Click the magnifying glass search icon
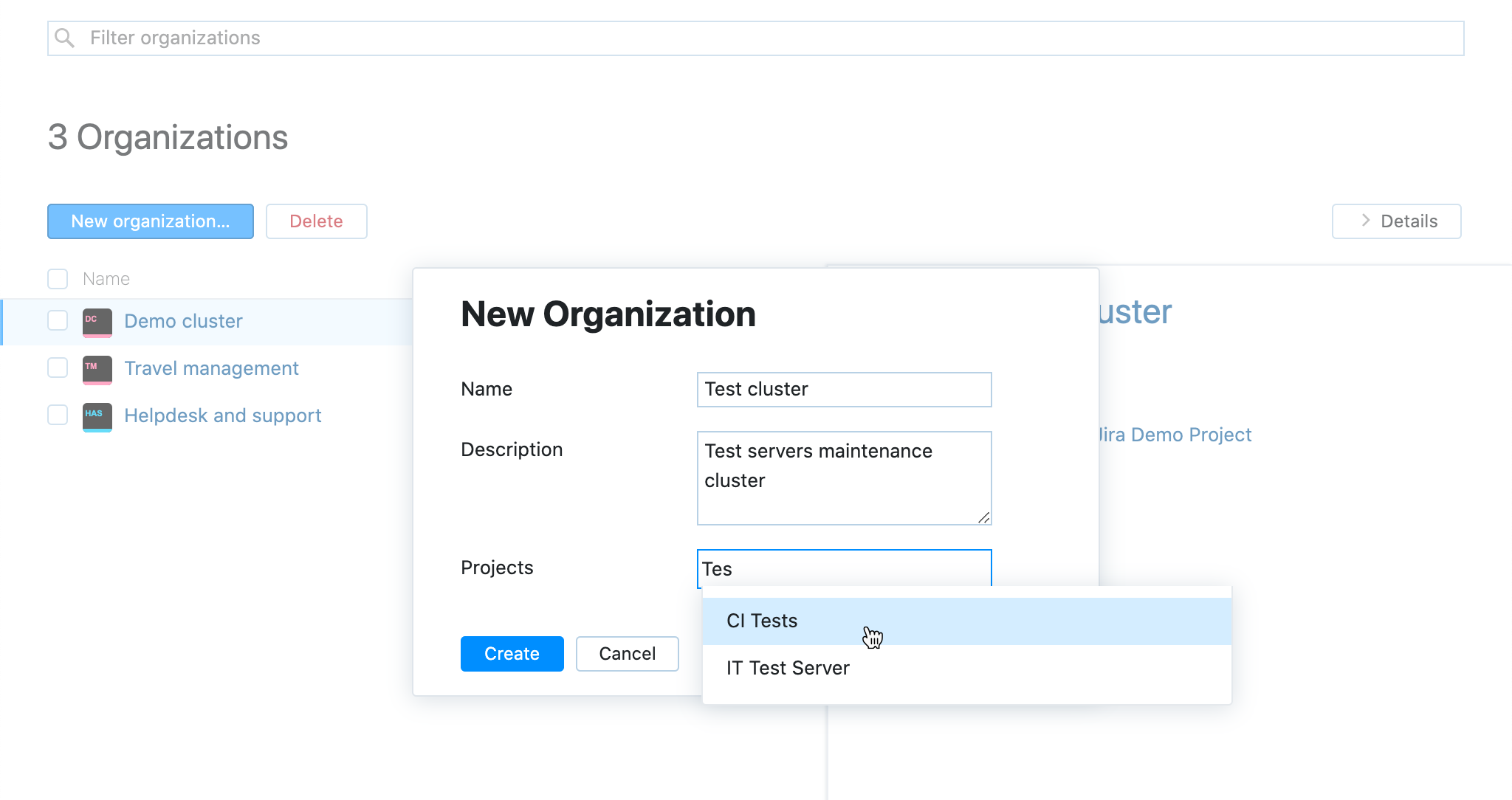1512x800 pixels. click(66, 37)
